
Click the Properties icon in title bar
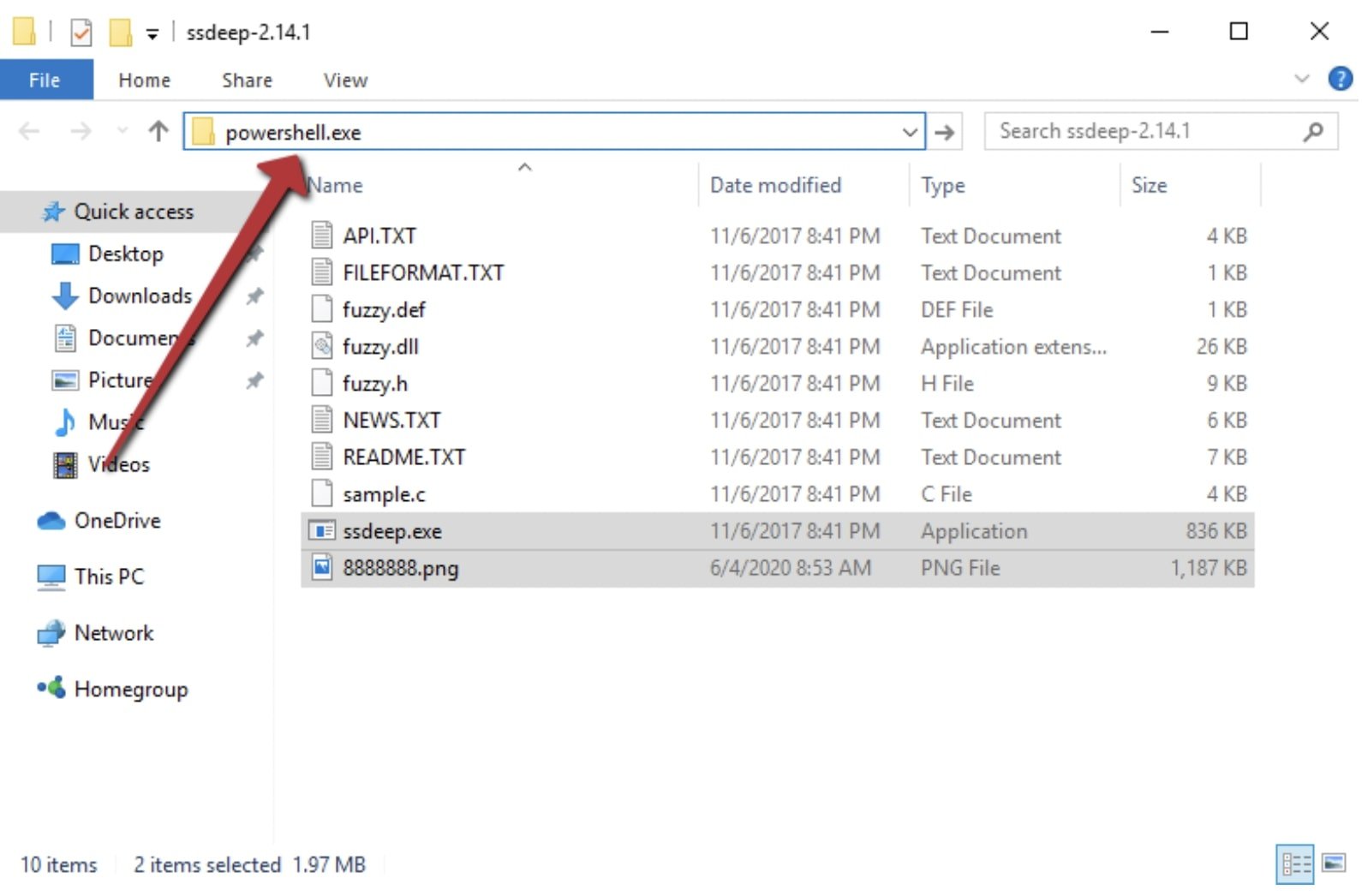pyautogui.click(x=81, y=33)
